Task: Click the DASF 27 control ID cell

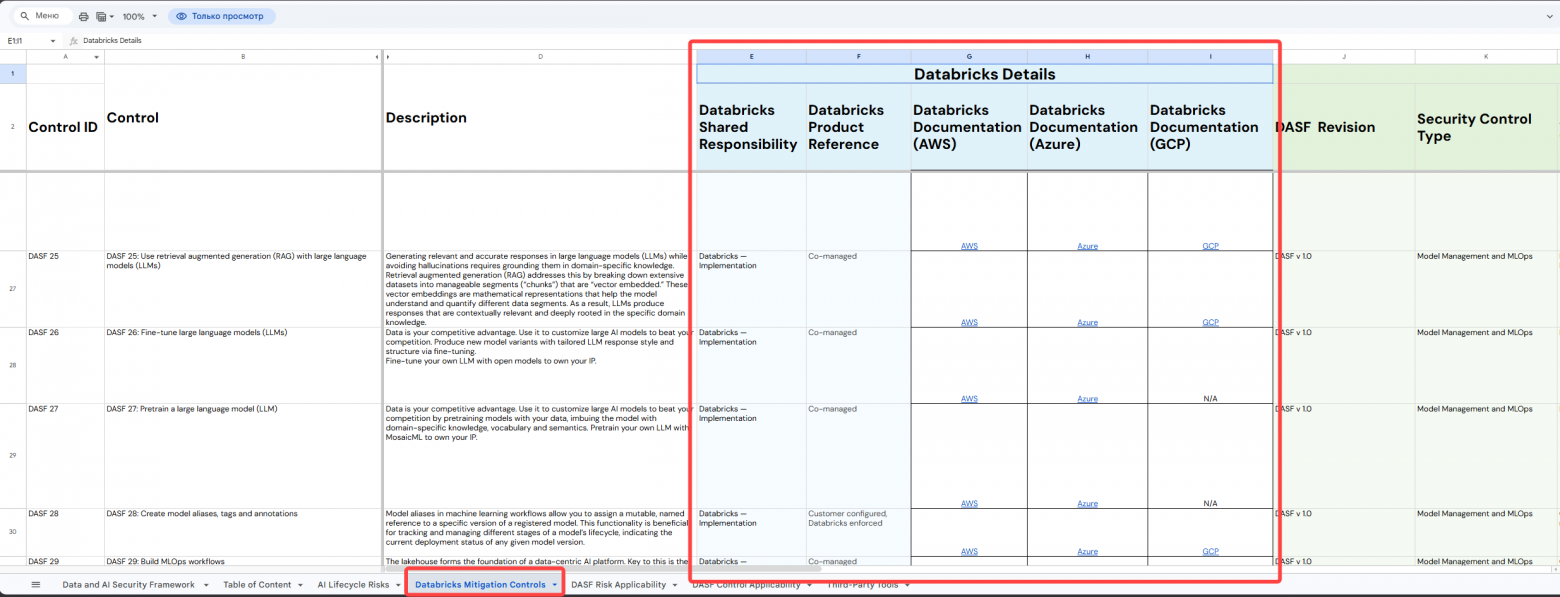Action: click(65, 456)
